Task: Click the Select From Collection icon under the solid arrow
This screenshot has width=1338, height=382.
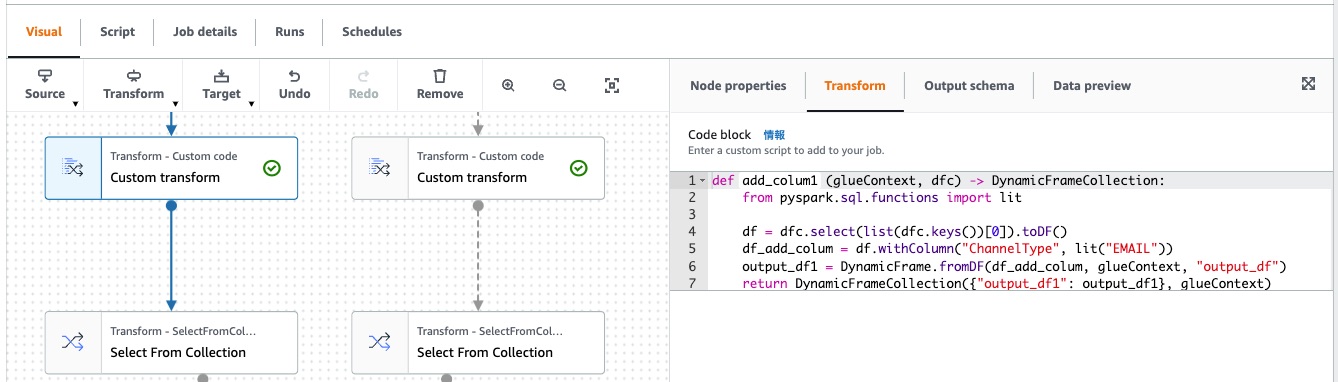Action: [x=73, y=343]
